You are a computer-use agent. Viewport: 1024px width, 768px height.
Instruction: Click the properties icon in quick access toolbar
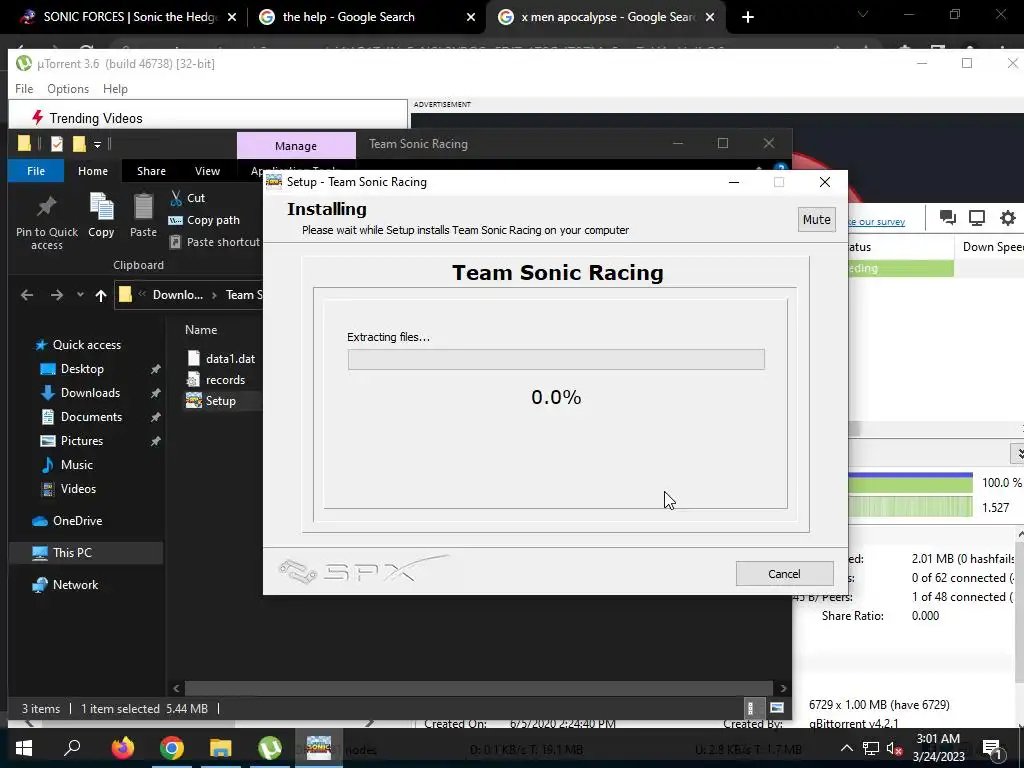click(57, 144)
